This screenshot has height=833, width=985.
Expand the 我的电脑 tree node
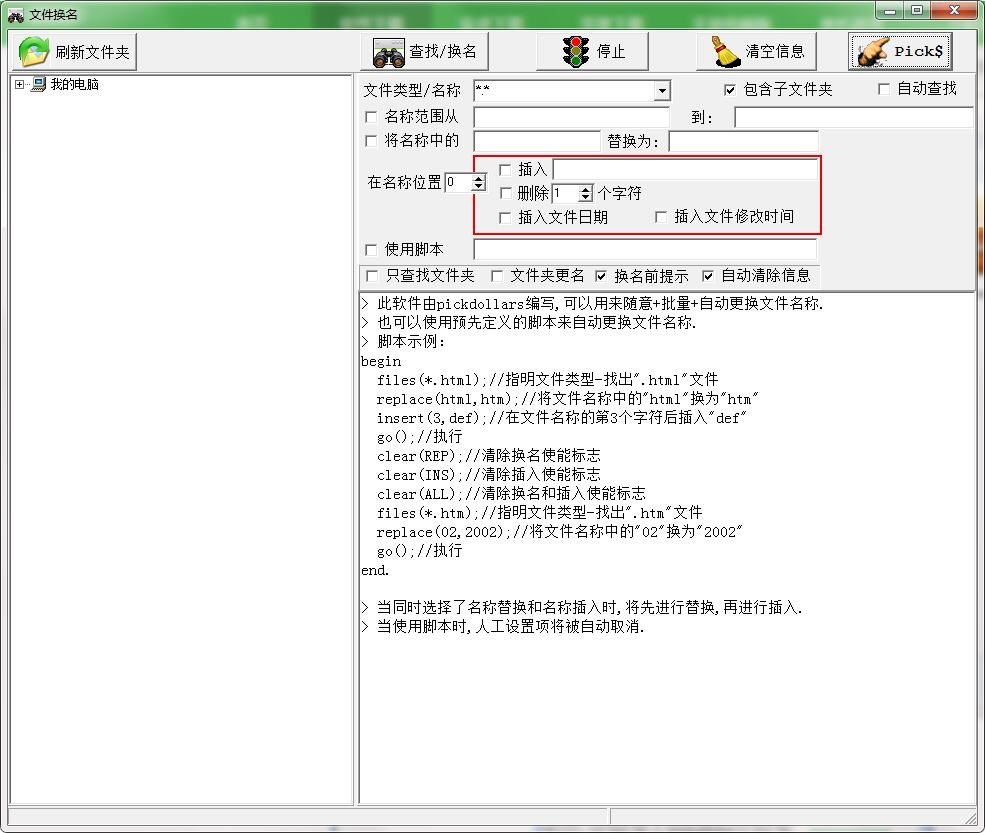coord(19,84)
